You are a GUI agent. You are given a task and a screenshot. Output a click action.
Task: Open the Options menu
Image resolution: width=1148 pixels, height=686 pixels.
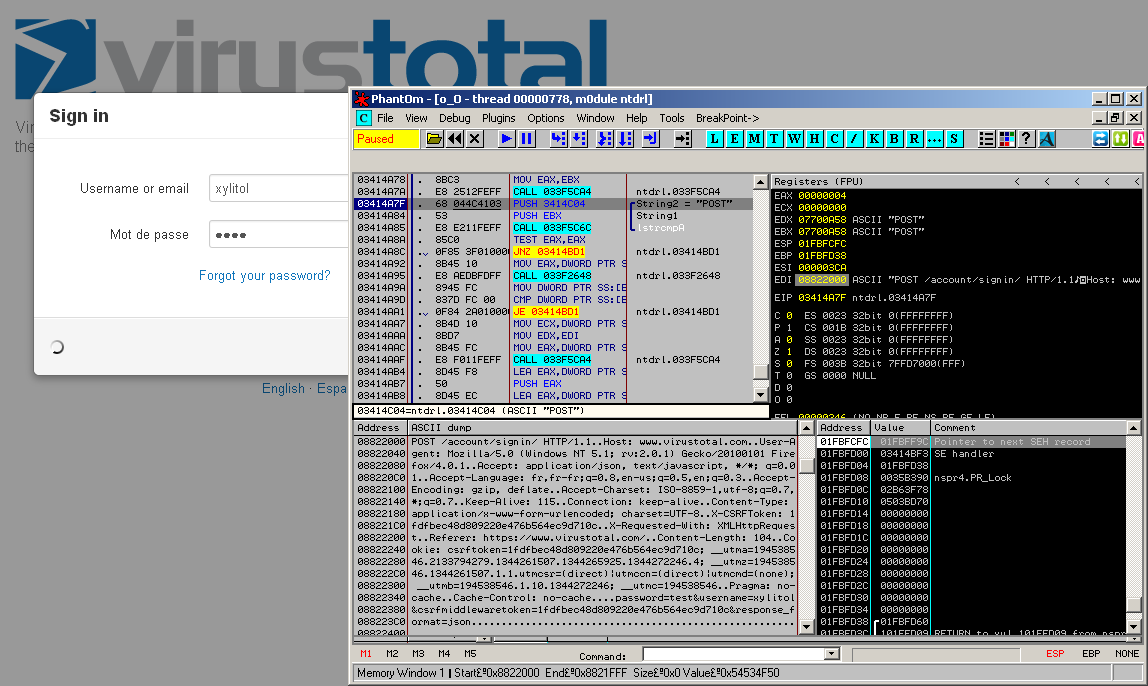click(x=545, y=118)
